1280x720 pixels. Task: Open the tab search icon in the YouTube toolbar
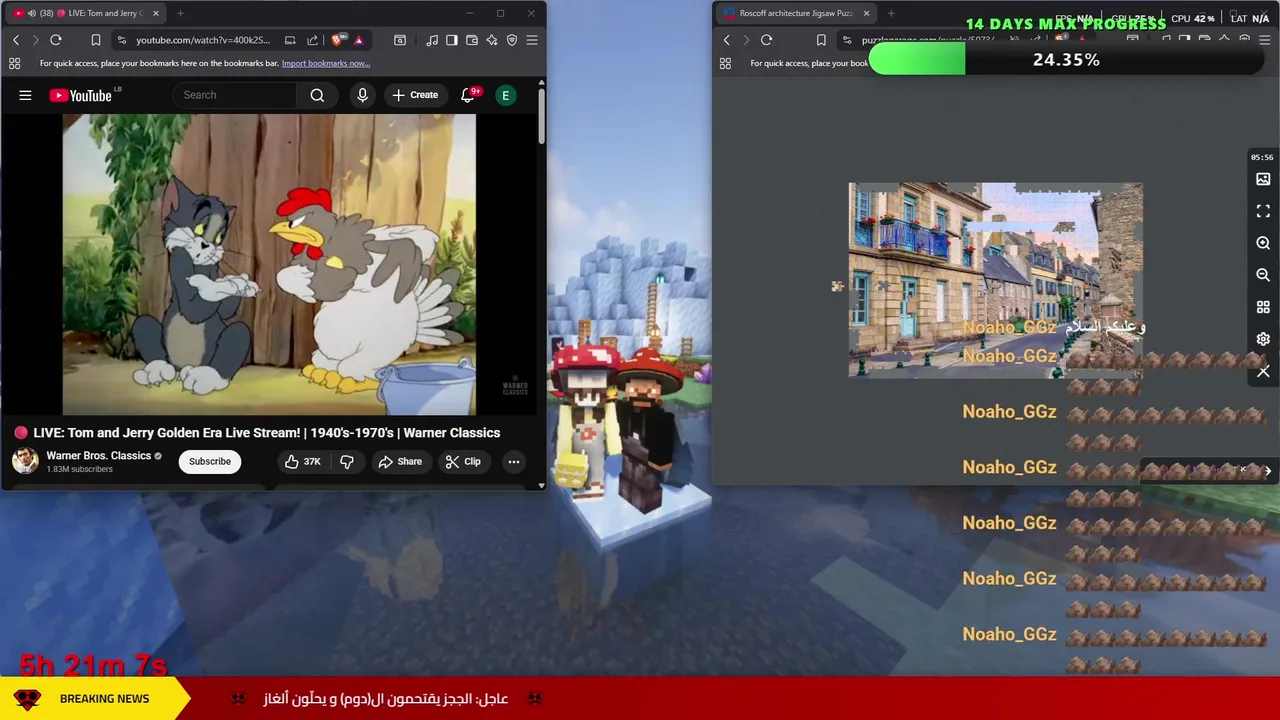click(399, 40)
